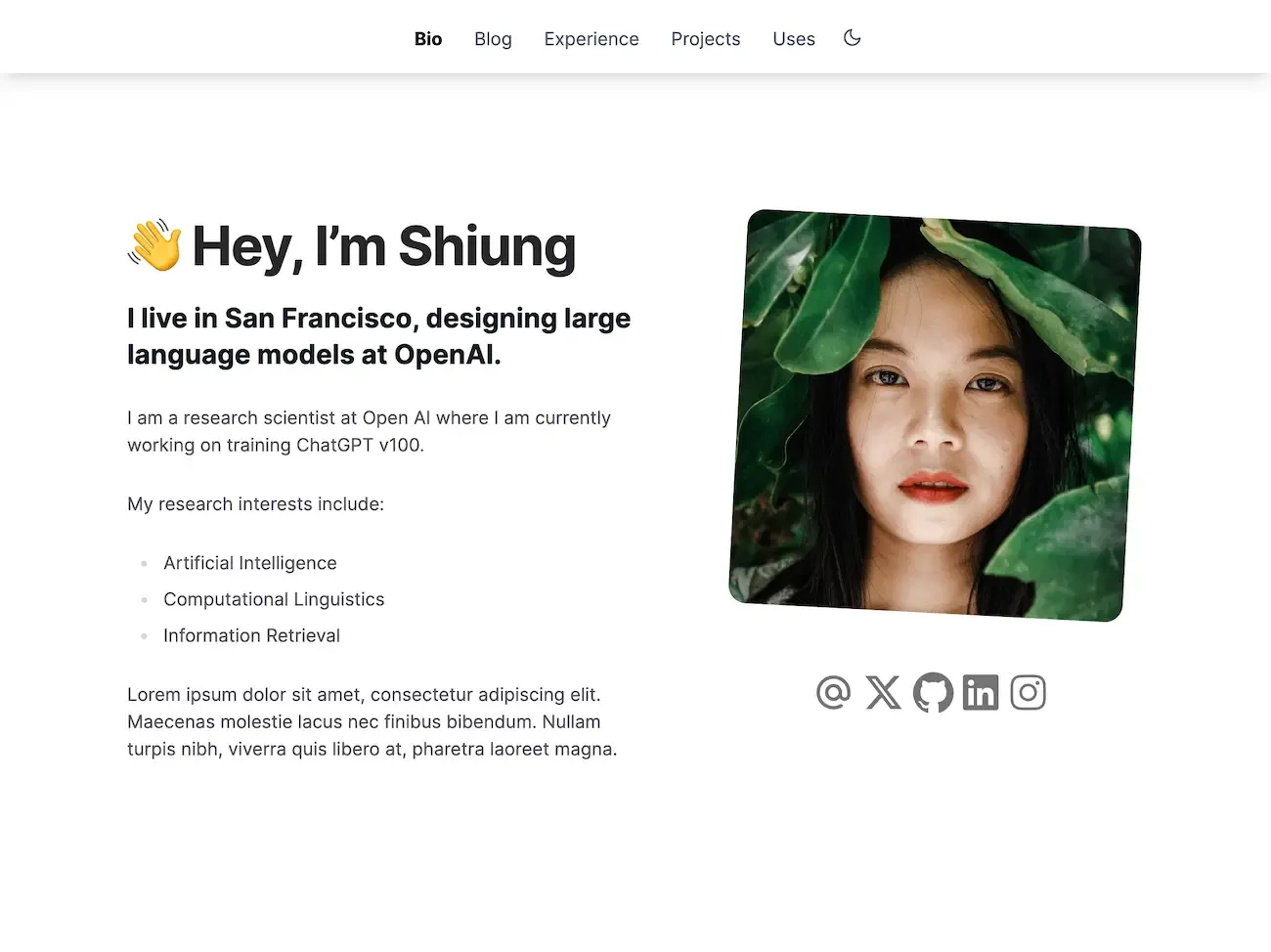1271x952 pixels.
Task: Click the waving hand emoji
Action: point(154,245)
